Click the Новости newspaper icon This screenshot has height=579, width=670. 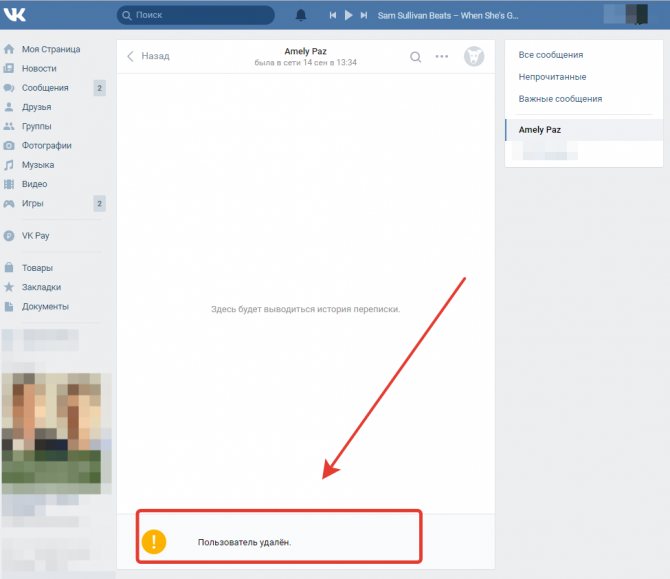(x=9, y=68)
